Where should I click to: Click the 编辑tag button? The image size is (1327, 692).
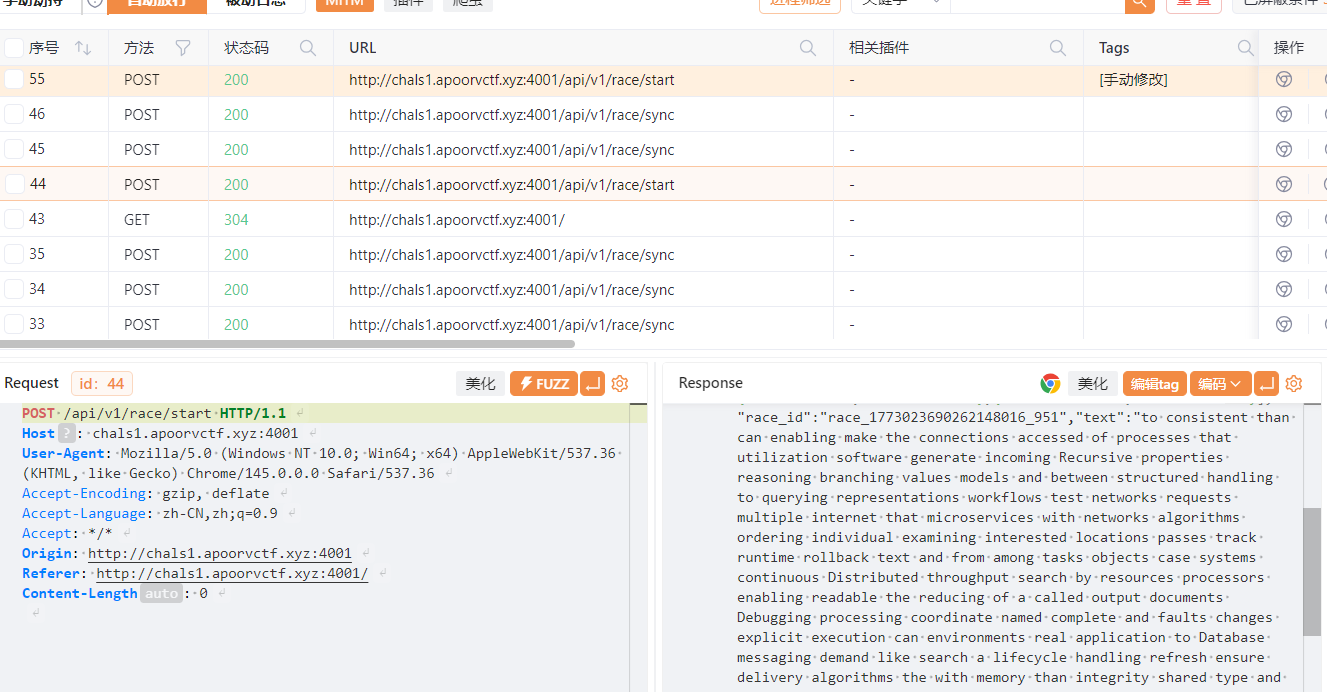pyautogui.click(x=1154, y=383)
